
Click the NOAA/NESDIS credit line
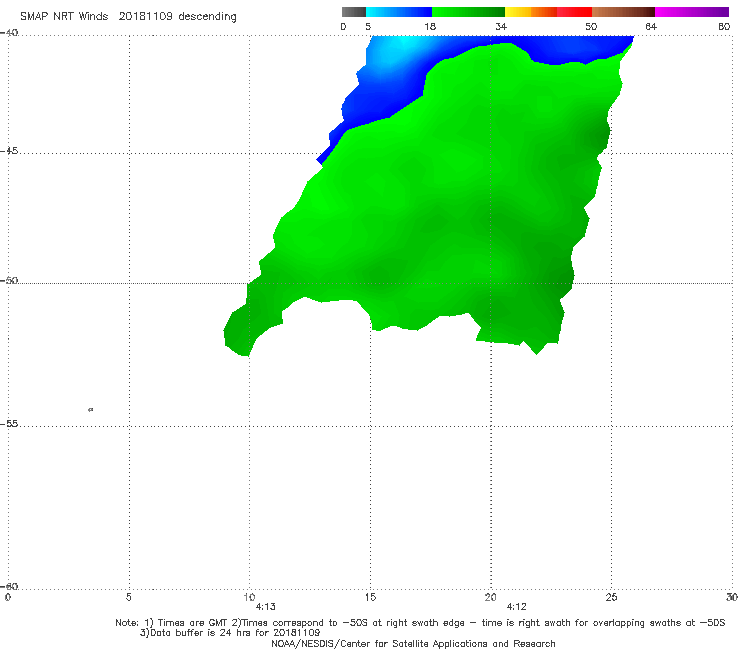pos(413,643)
